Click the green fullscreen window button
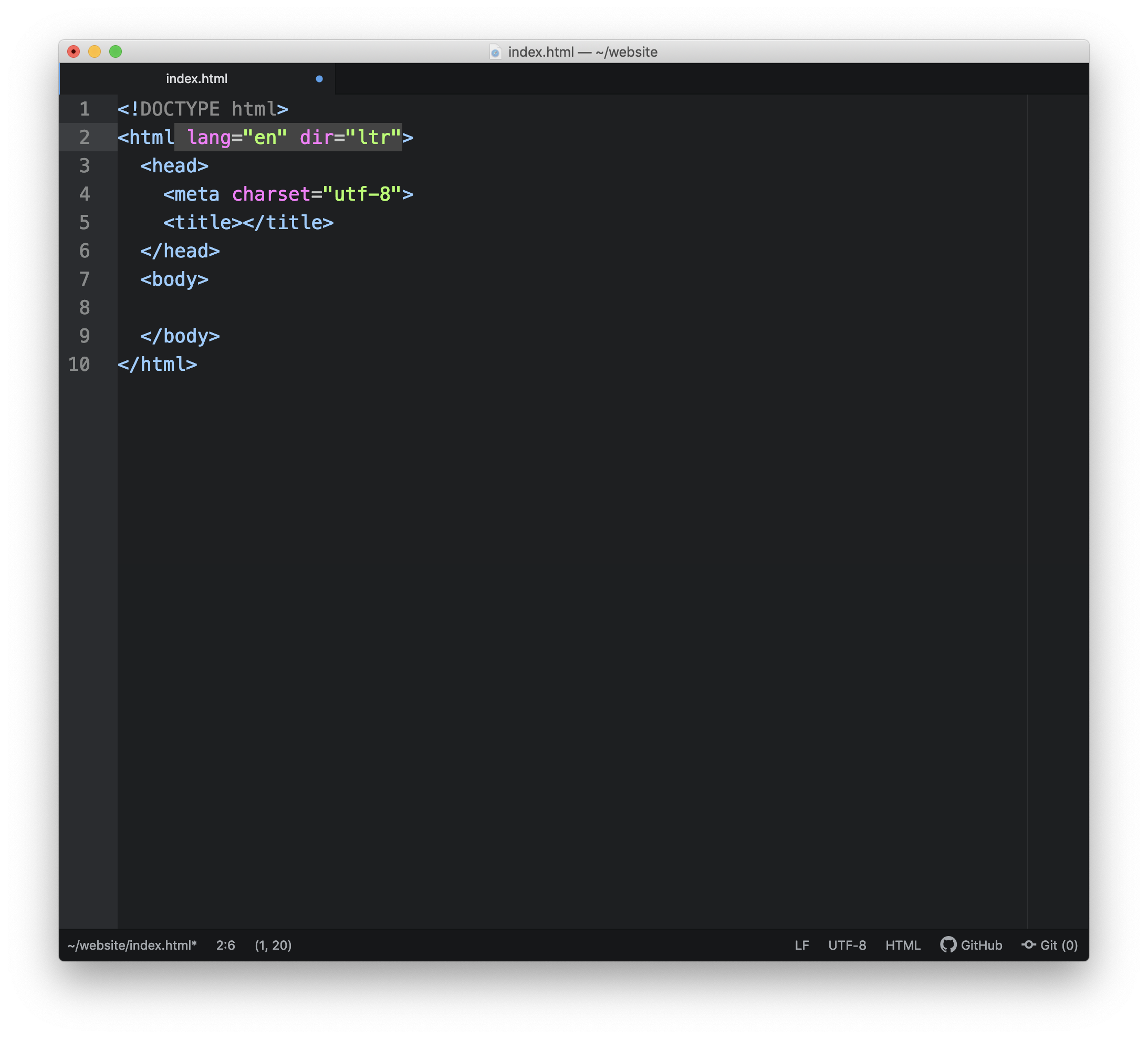This screenshot has height=1039, width=1148. (x=116, y=52)
